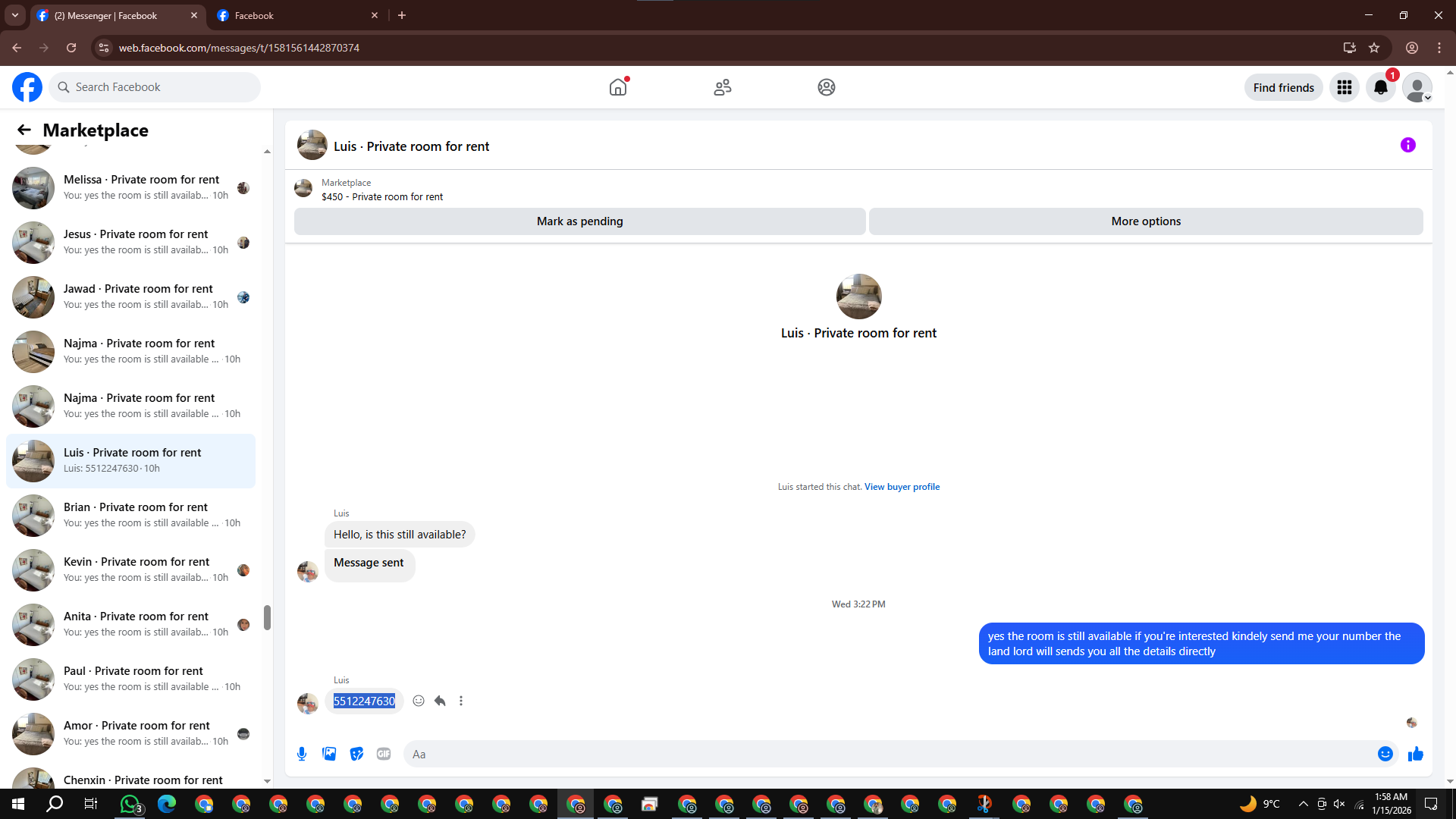Screen dimensions: 1456x819
Task: Open the WhatsApp taskbar icon
Action: 130,804
